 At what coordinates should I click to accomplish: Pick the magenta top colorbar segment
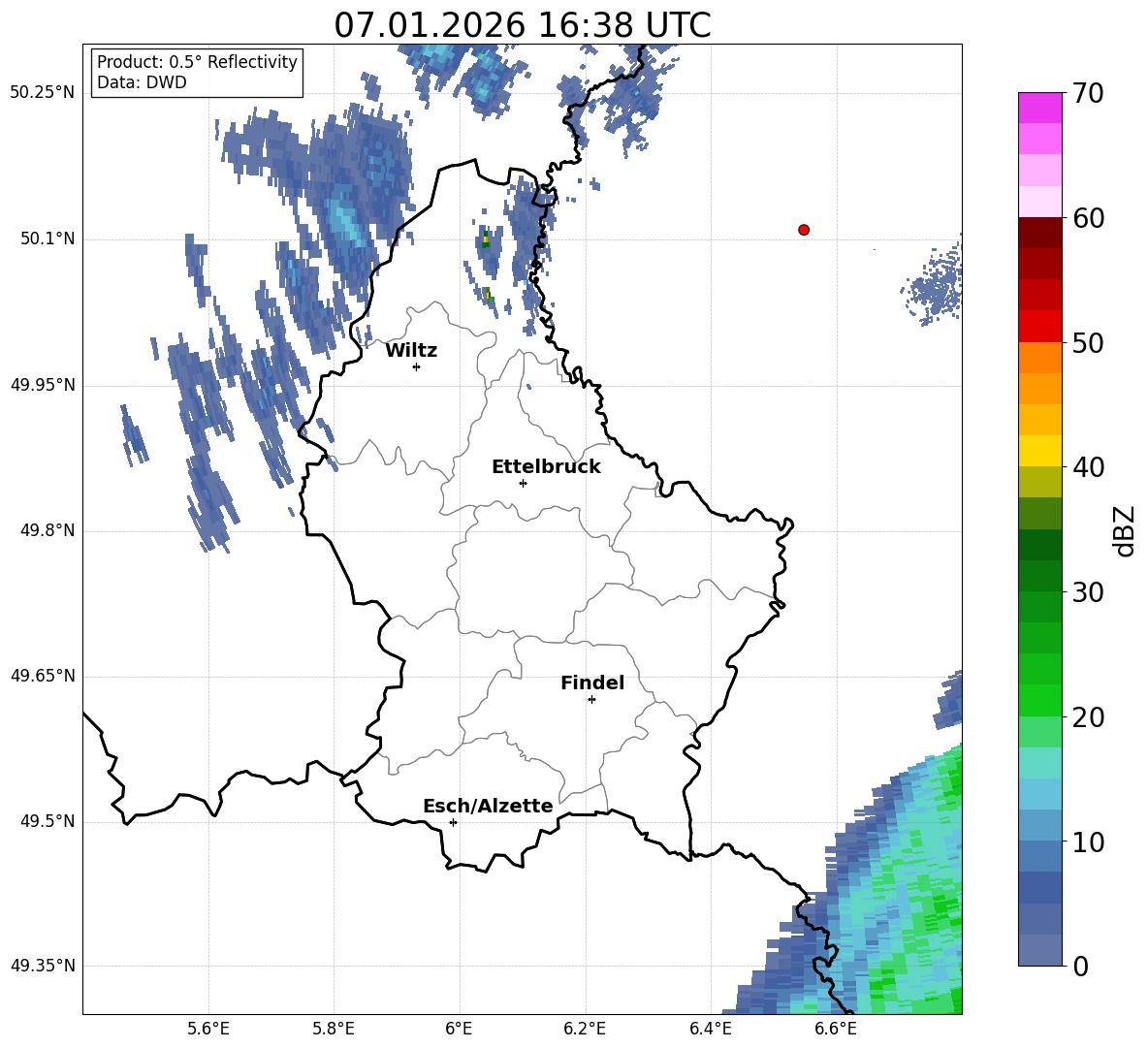[1039, 108]
